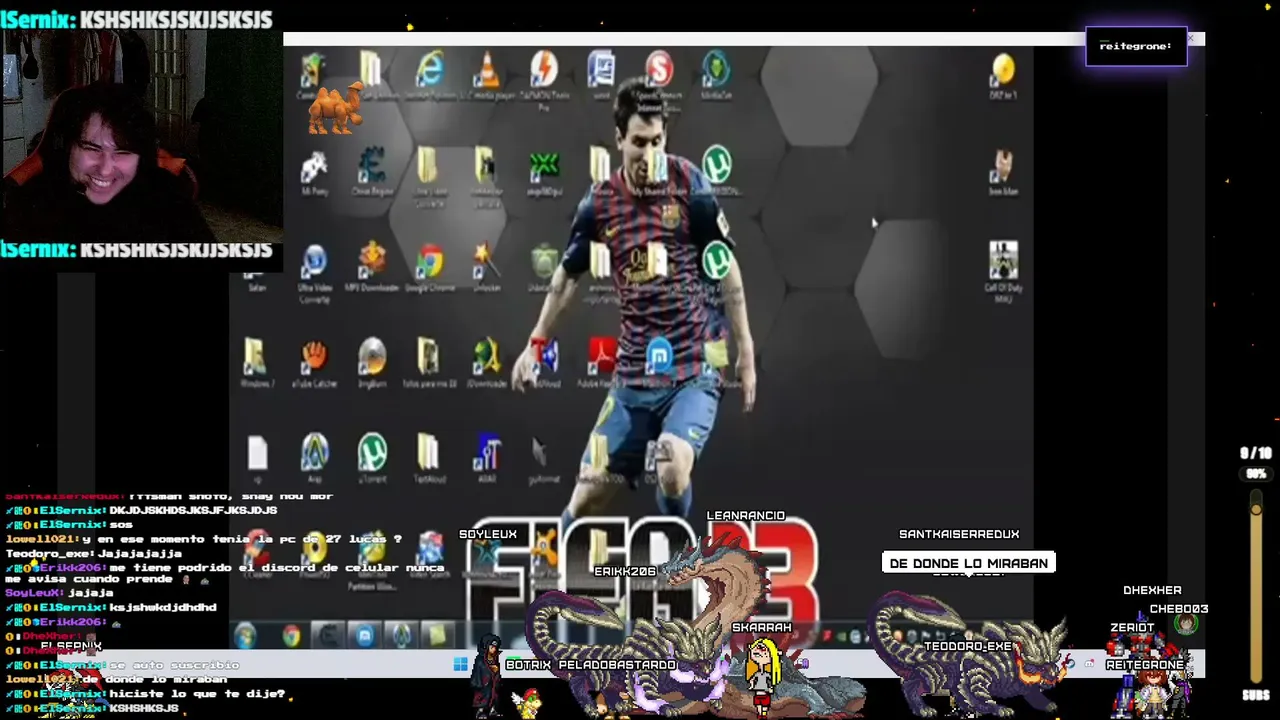Open the DAEMON Tools Pro shortcut
1280x720 pixels.
tap(544, 70)
